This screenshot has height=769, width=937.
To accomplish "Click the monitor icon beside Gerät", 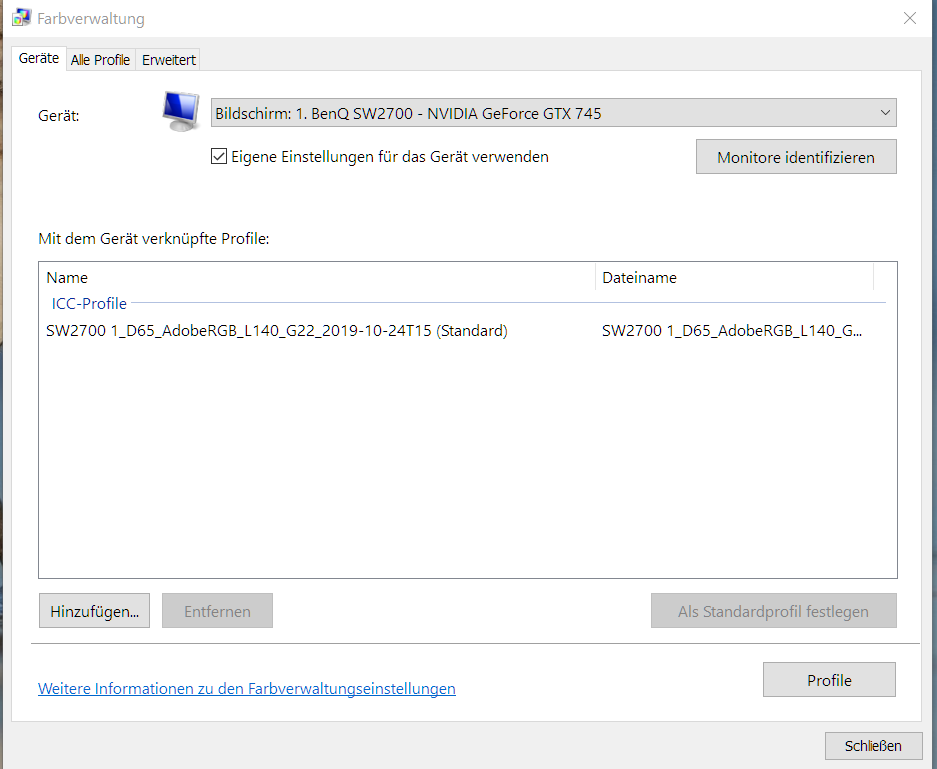I will 181,111.
